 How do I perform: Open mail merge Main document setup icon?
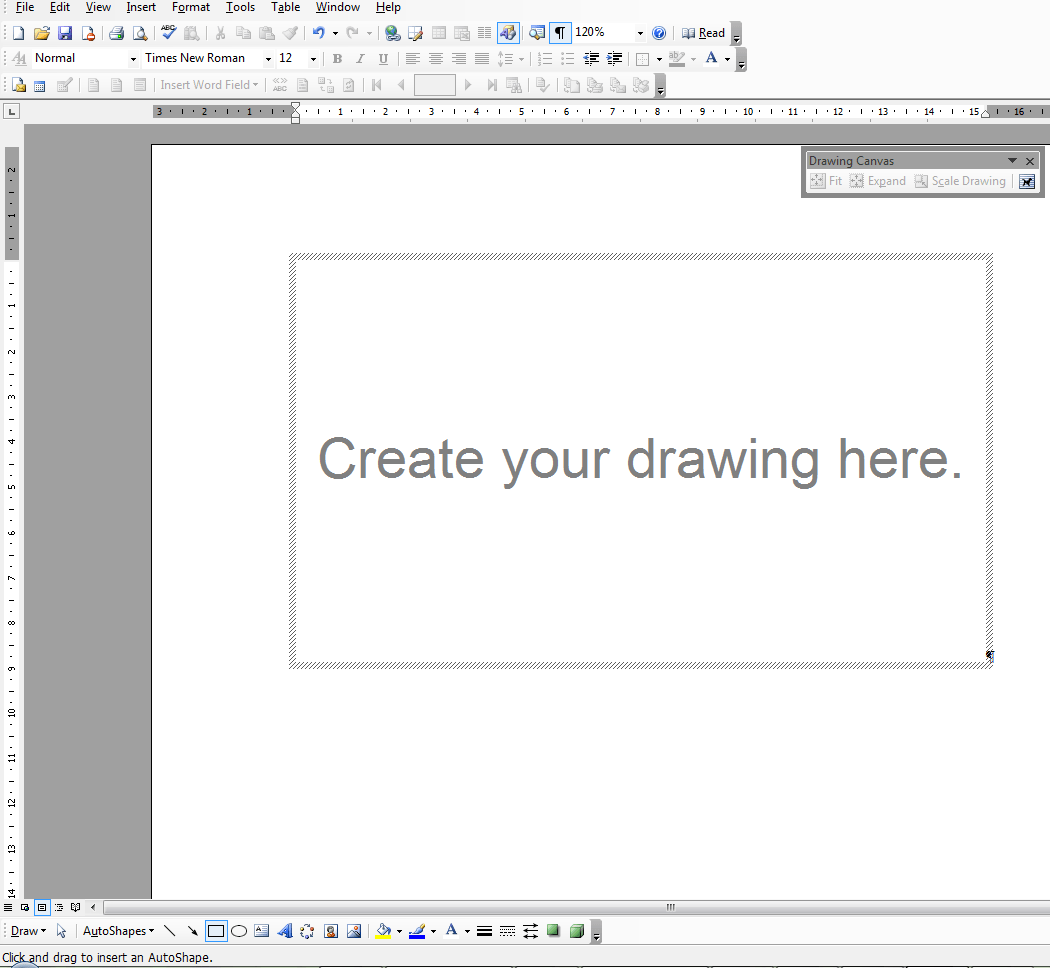coord(19,85)
